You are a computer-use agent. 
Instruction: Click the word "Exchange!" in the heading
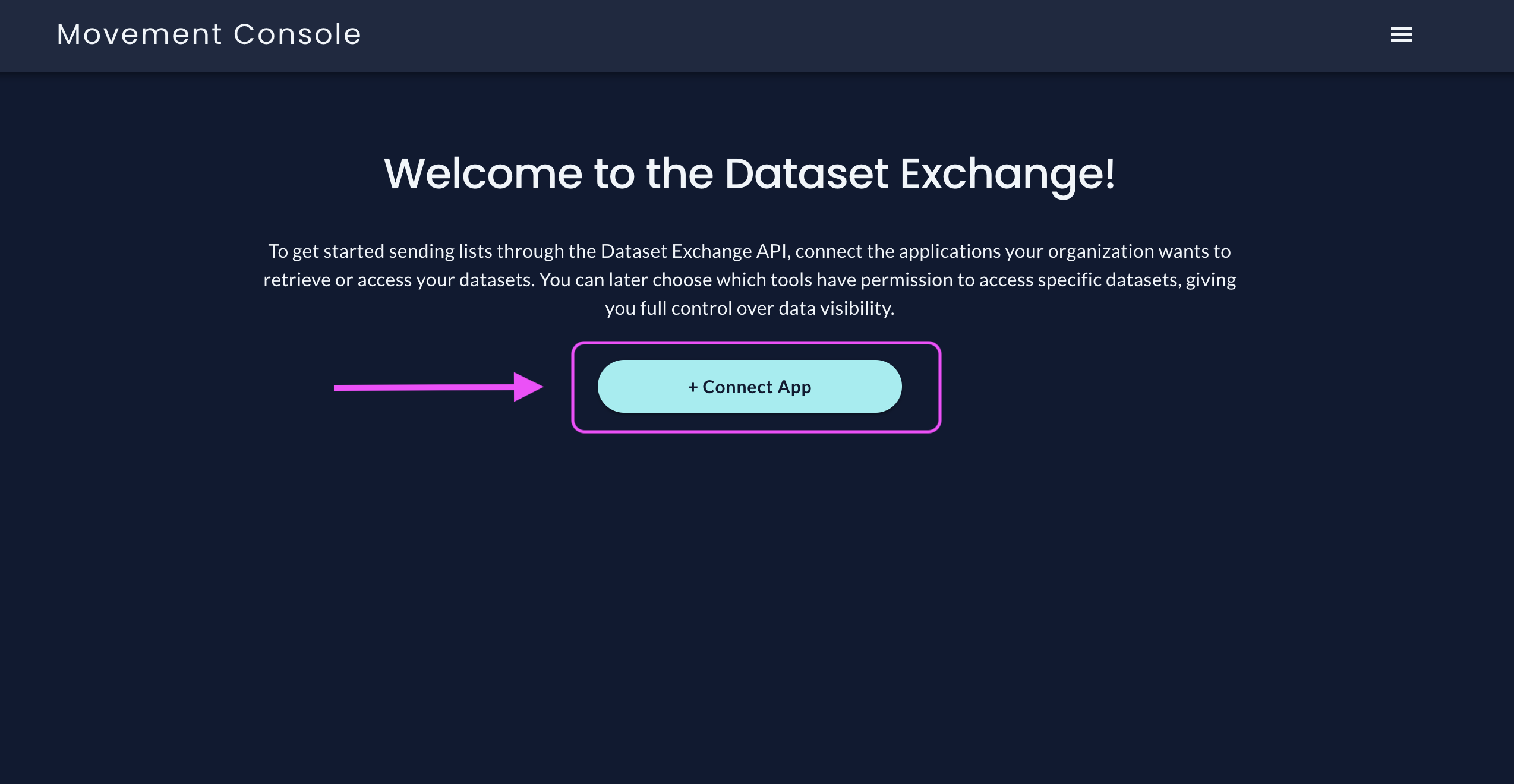click(1008, 174)
